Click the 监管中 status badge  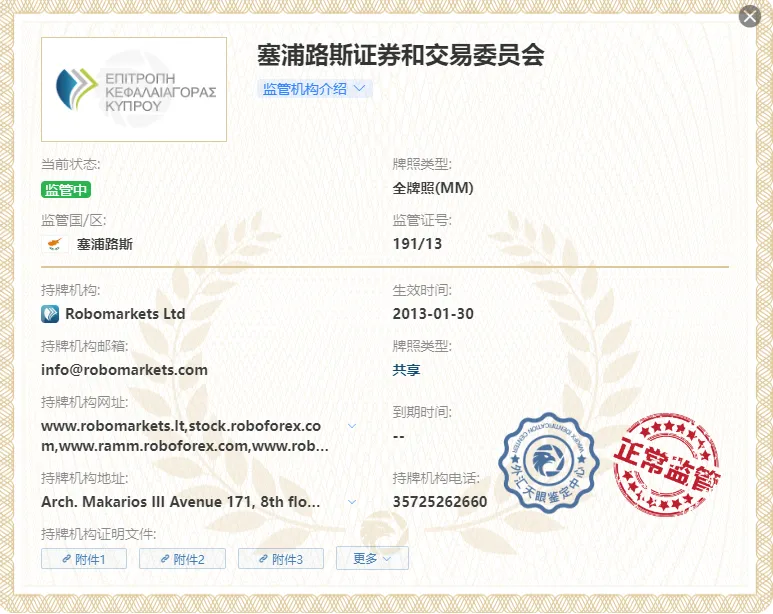(x=66, y=189)
